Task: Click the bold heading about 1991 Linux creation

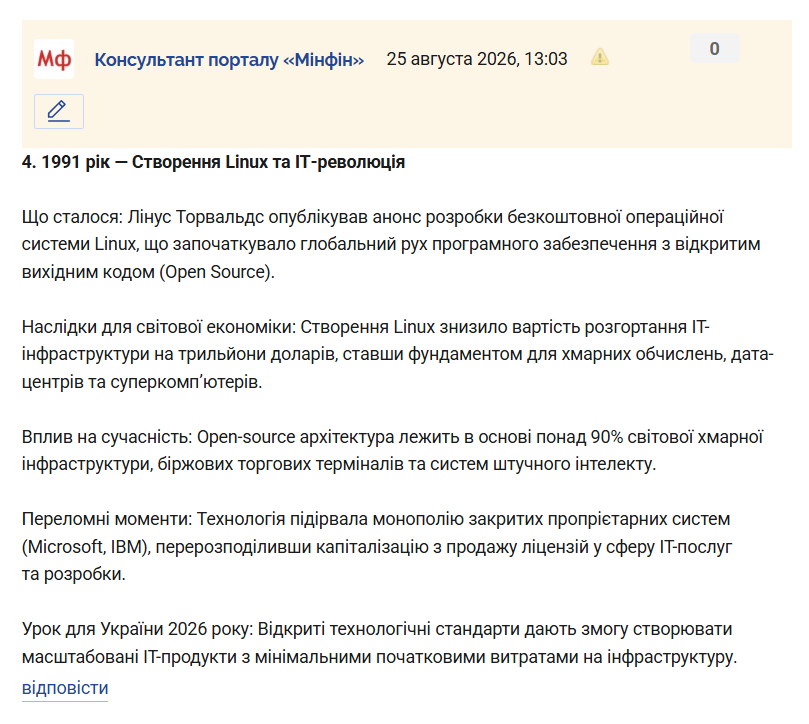Action: click(x=213, y=162)
